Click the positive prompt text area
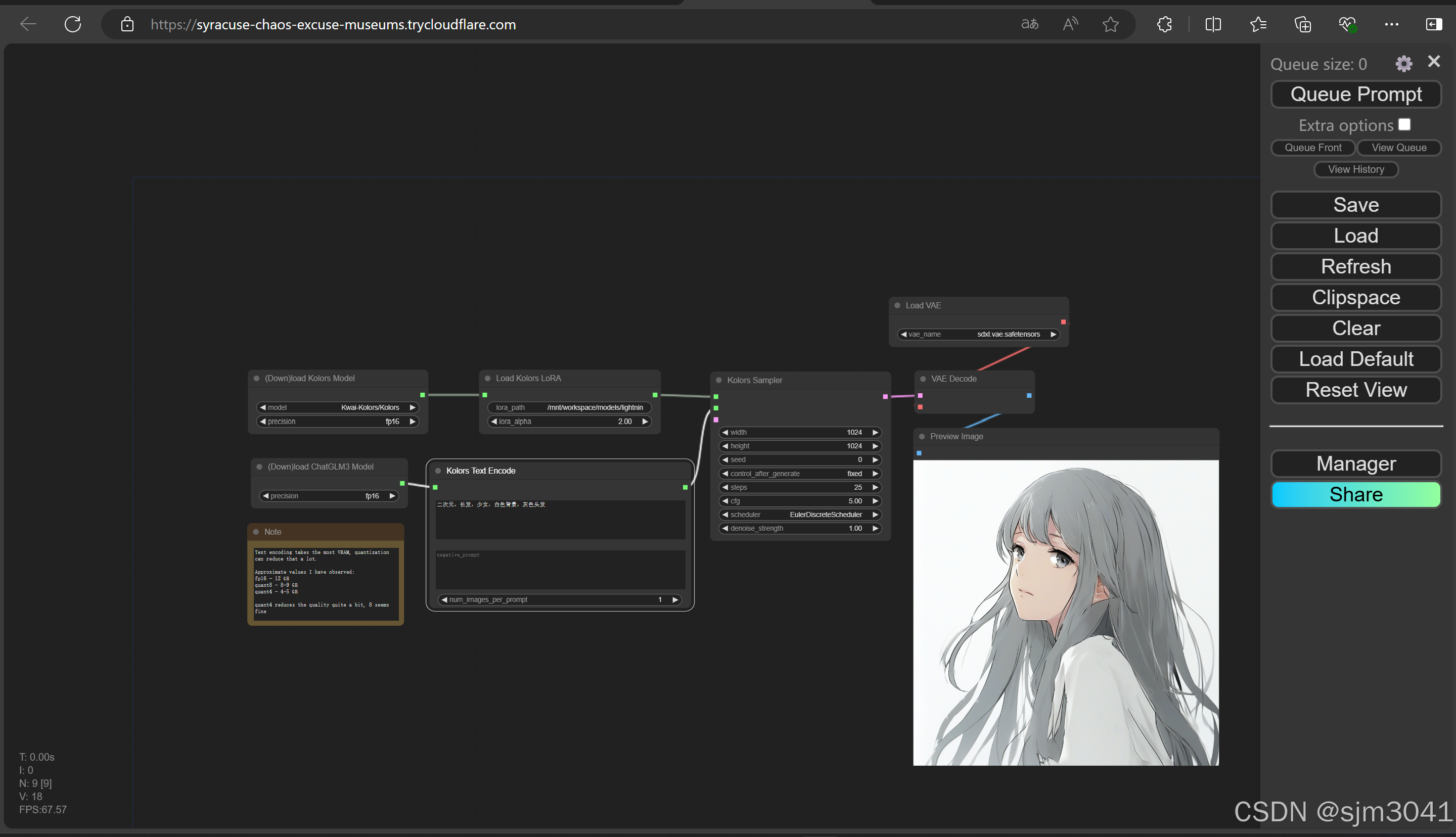 point(560,519)
